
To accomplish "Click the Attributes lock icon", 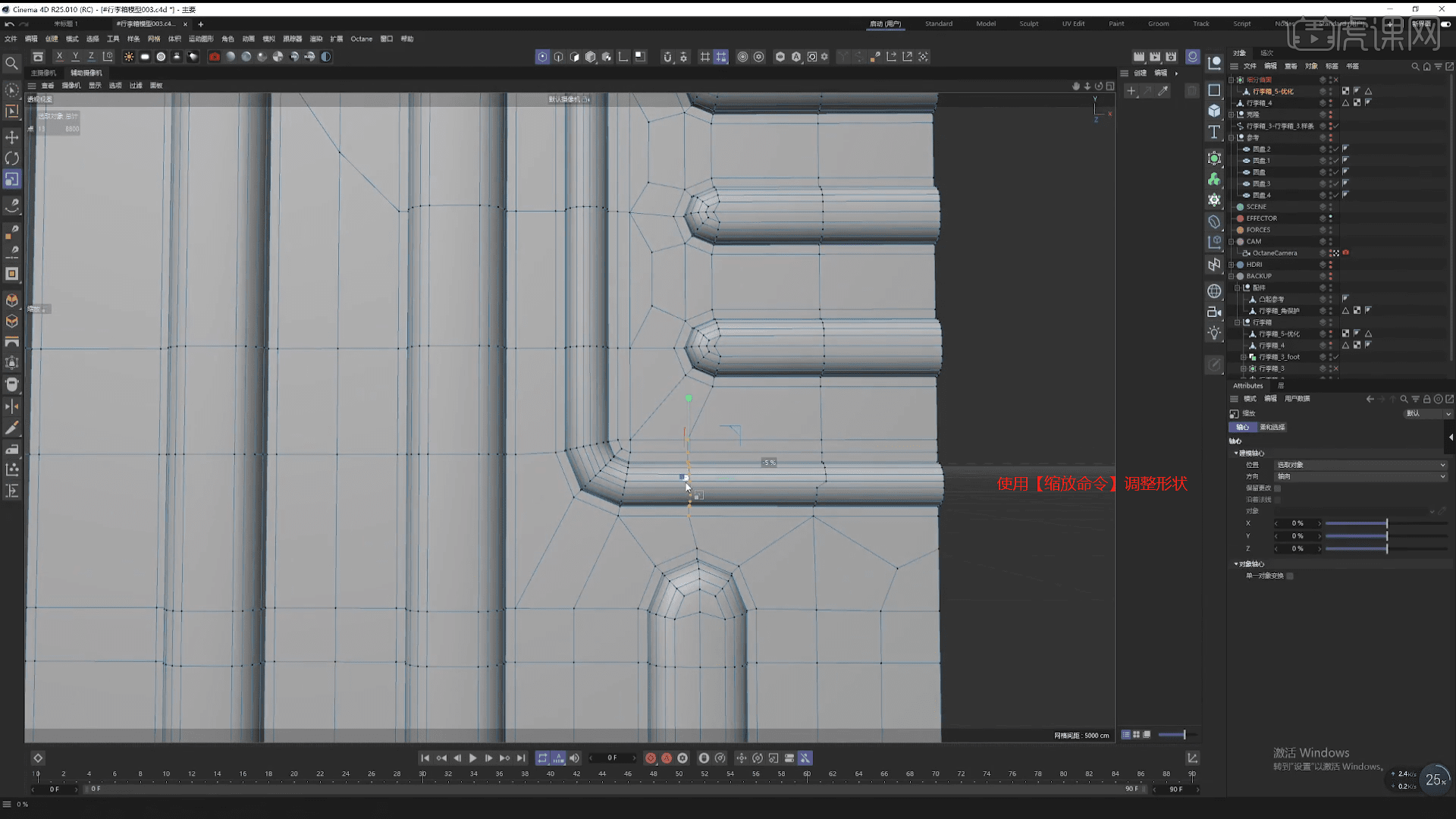I will point(1426,399).
